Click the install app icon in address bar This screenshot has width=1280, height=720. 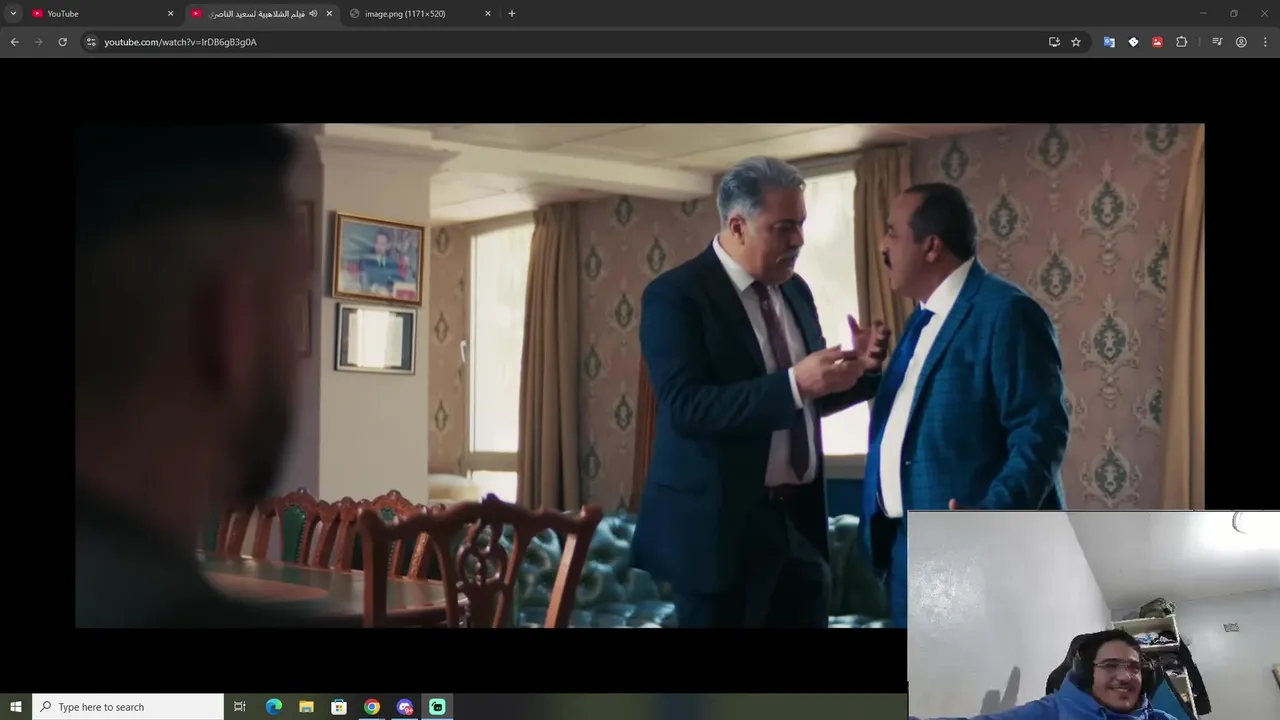[x=1054, y=42]
